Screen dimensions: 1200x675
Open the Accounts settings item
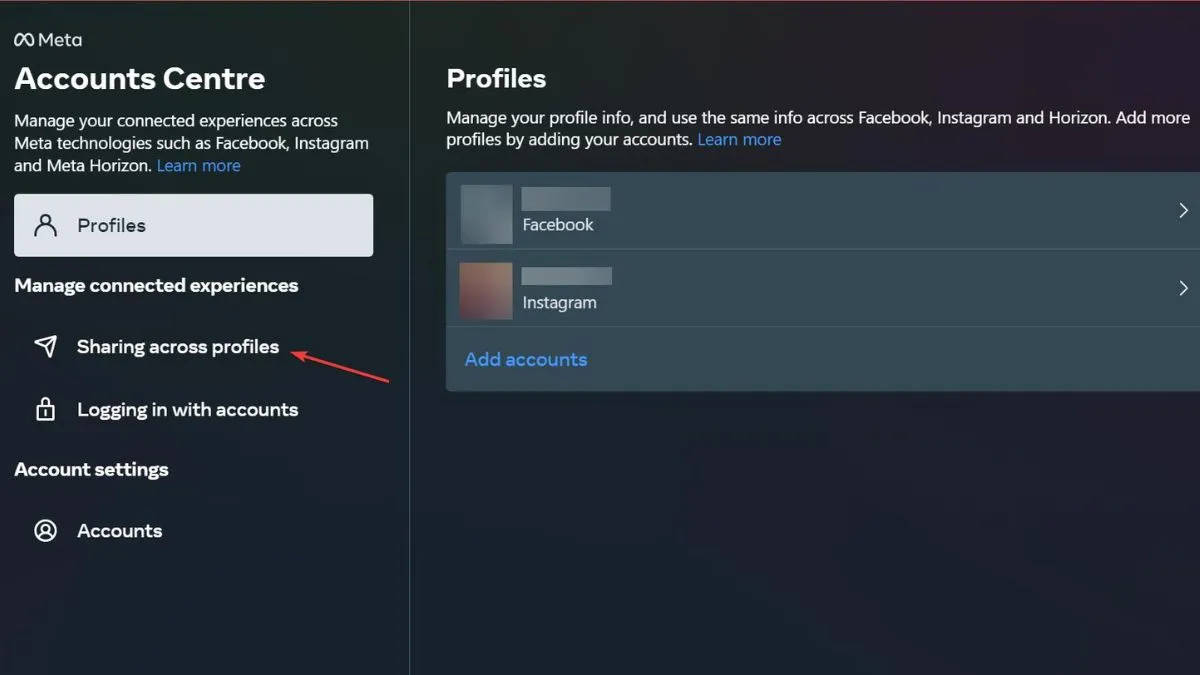click(x=120, y=531)
